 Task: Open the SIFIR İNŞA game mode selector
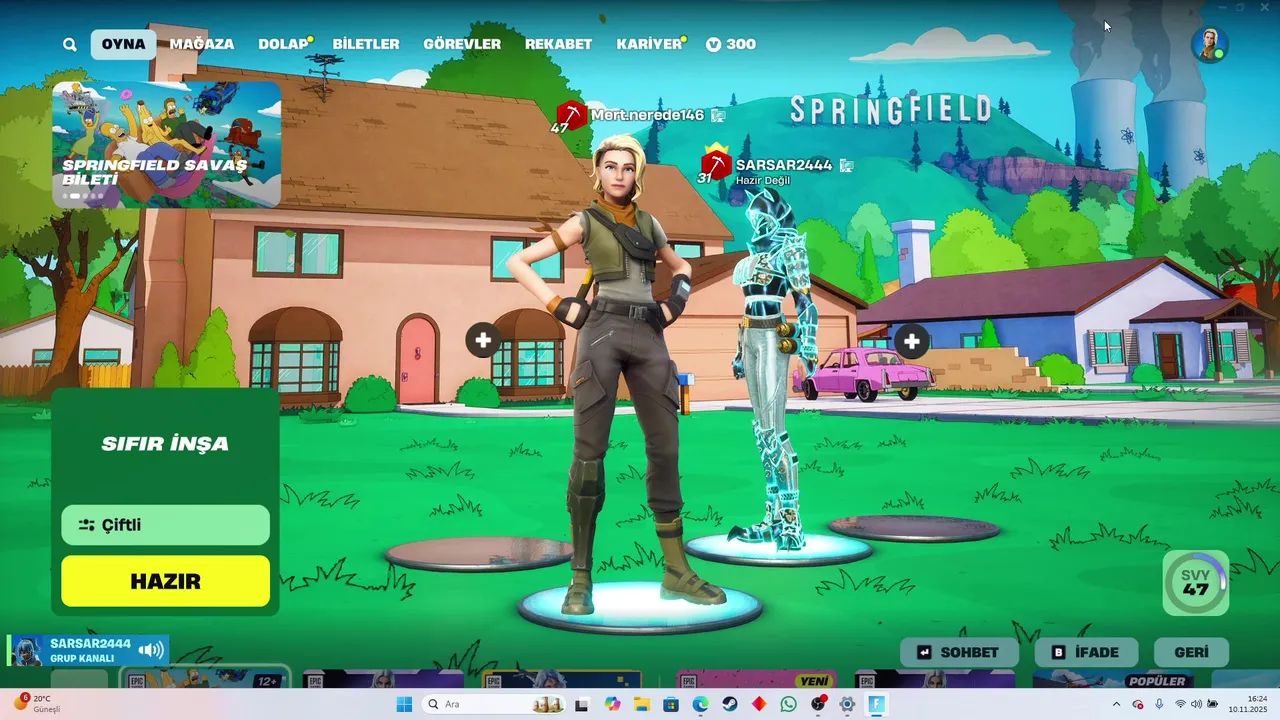coord(165,444)
